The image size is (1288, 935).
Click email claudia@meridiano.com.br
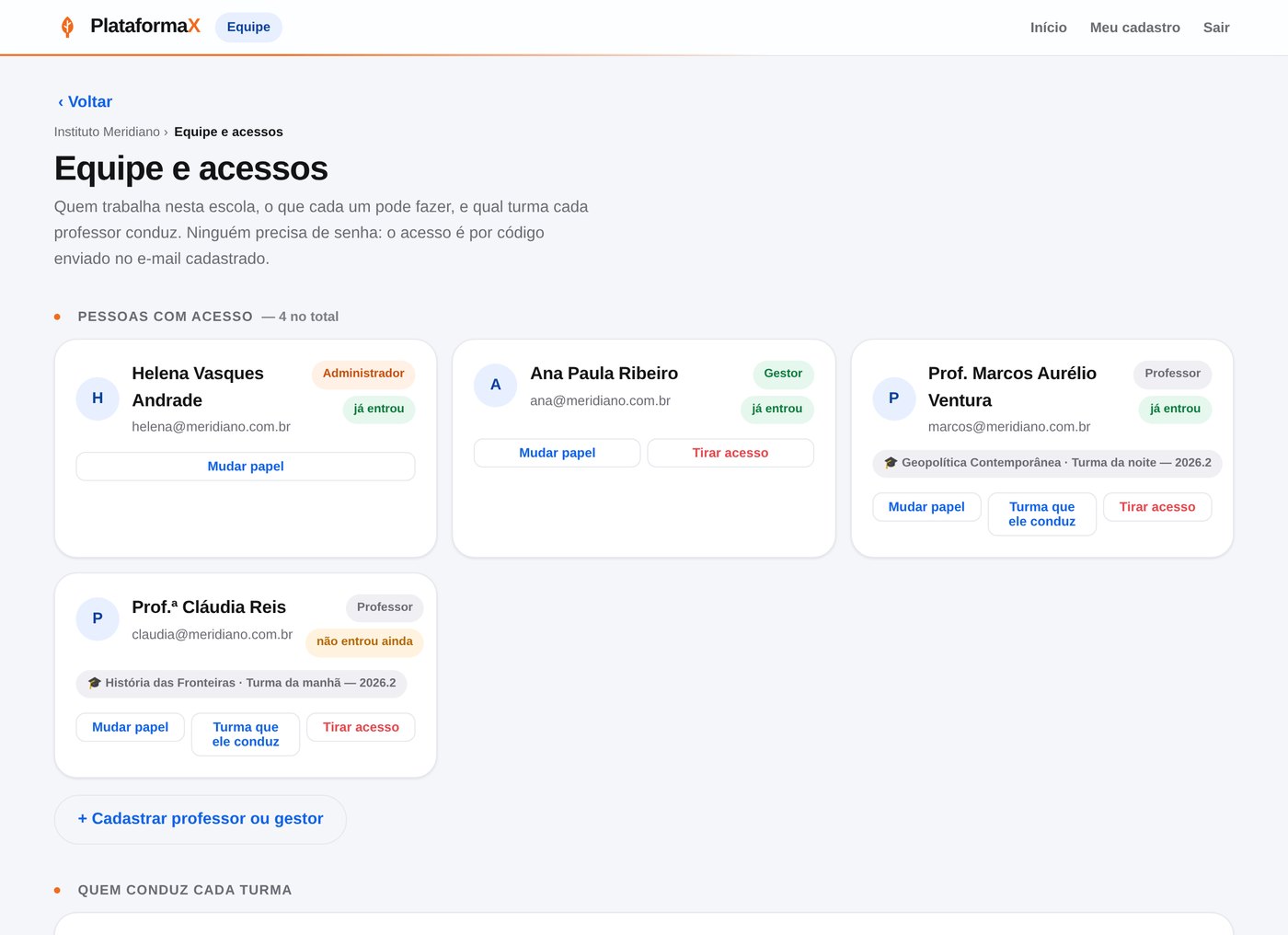(x=213, y=635)
